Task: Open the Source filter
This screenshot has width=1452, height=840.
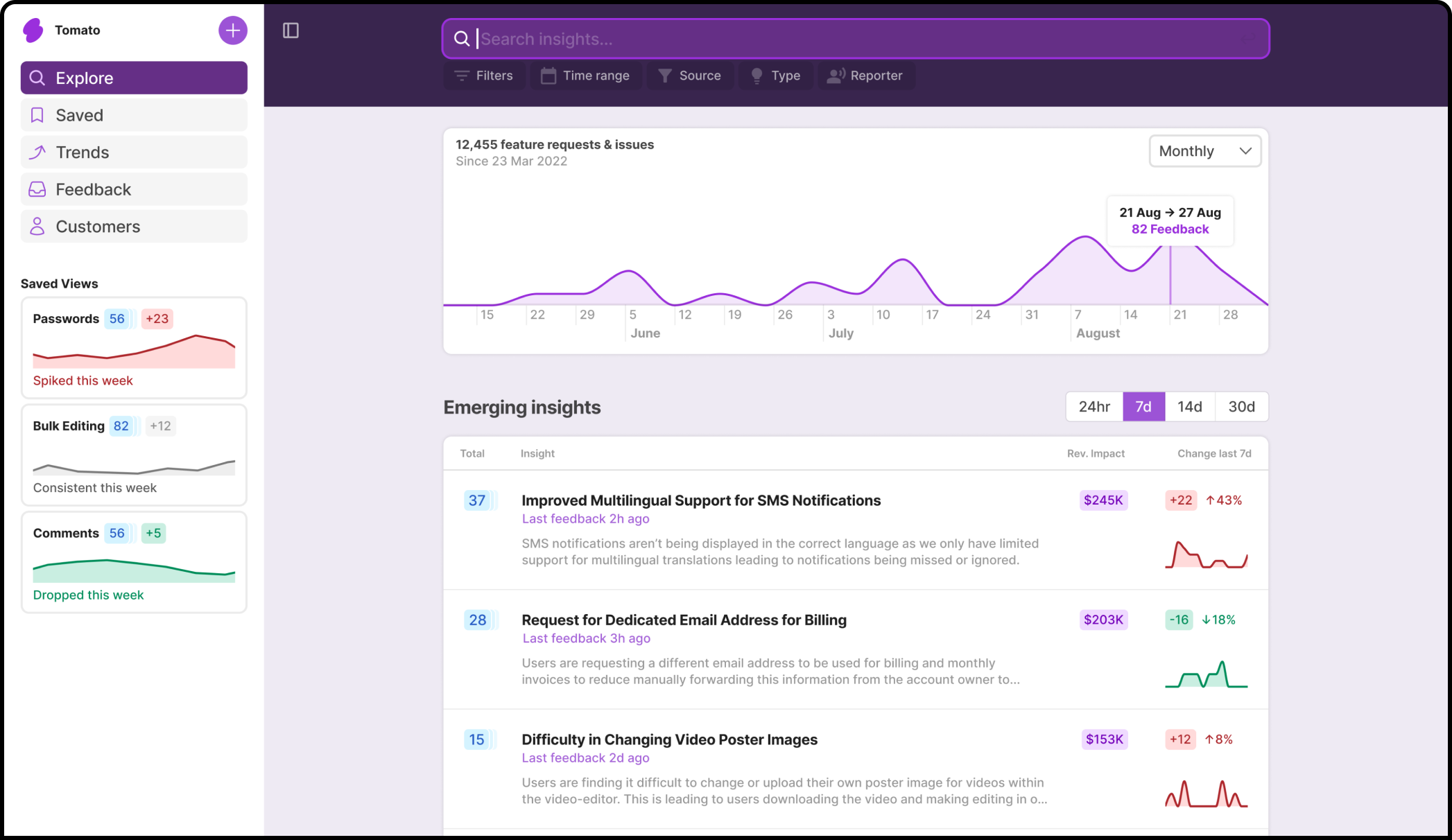Action: click(690, 76)
